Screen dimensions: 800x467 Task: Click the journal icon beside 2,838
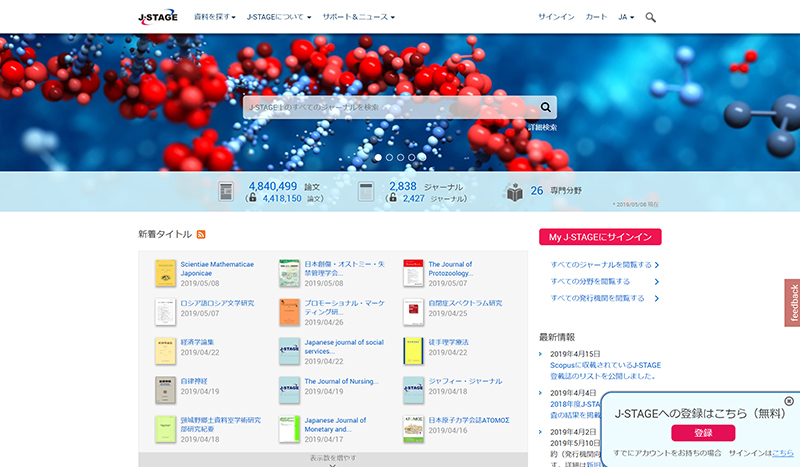coord(366,192)
